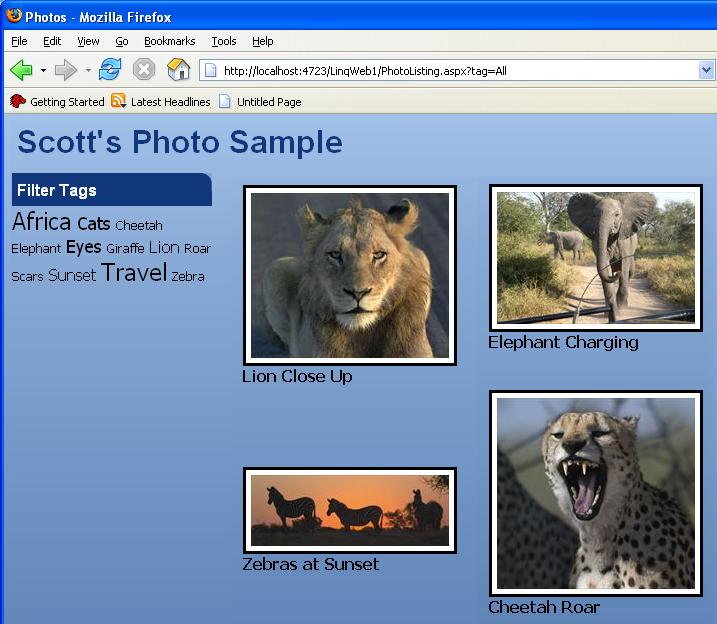Screen dimensions: 717x624
Task: Click the page icon in the address bar
Action: (x=210, y=71)
